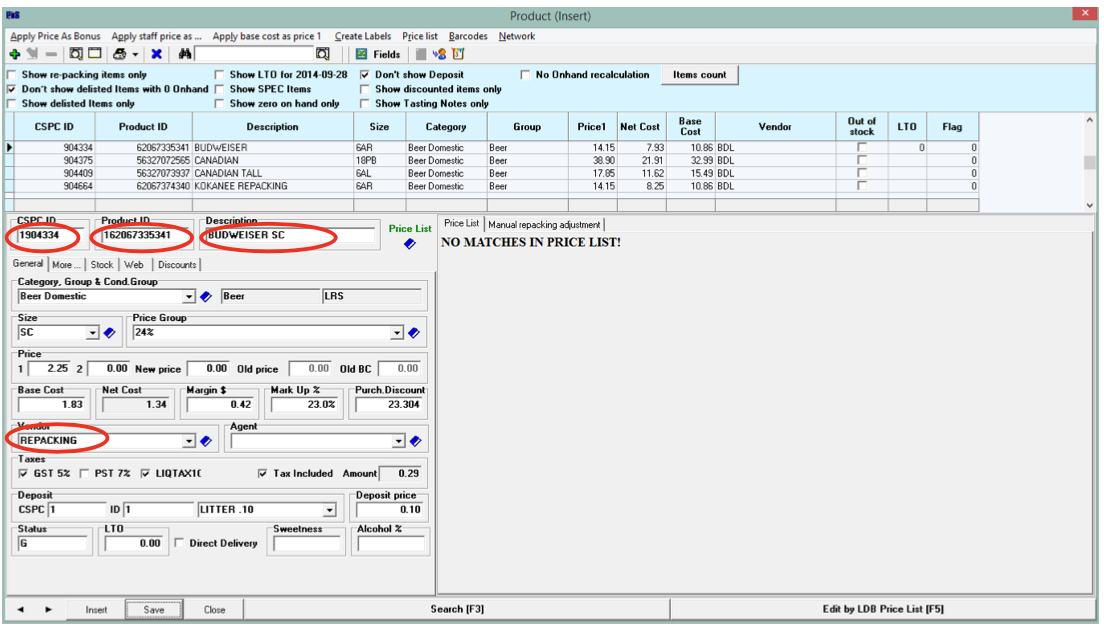The image size is (1104, 628).
Task: Click blue lookup icon beside Price Group 24%
Action: coord(414,333)
